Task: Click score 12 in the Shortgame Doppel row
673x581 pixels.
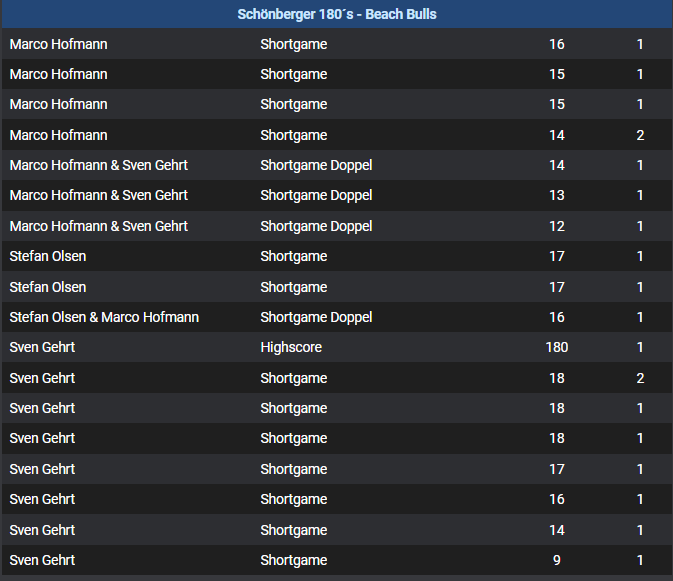Action: 557,226
